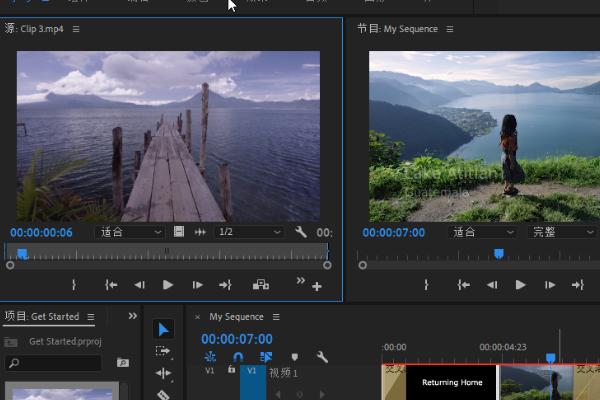Viewport: 600px width, 400px height.
Task: Open the Program monitor panel menu for My Sequence
Action: tap(450, 29)
